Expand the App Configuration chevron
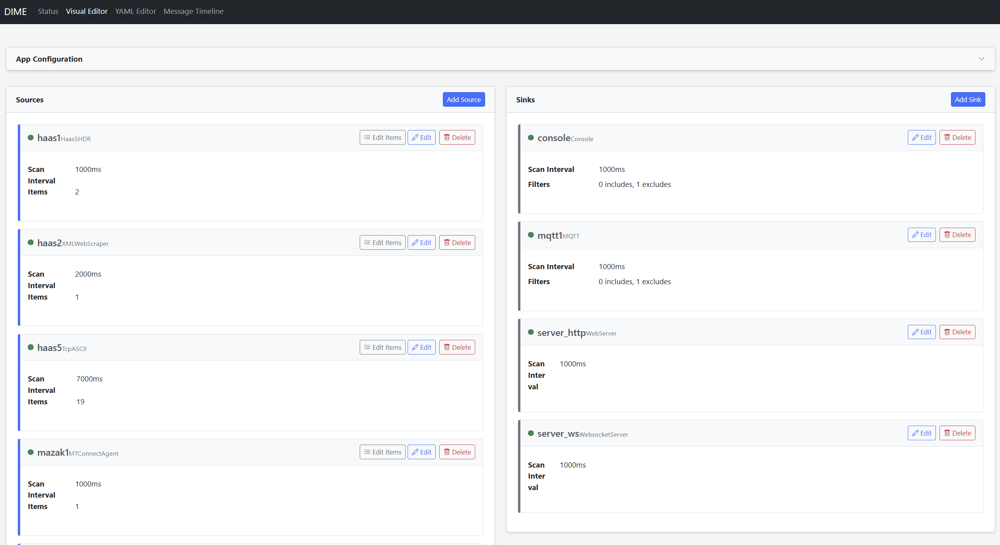 tap(981, 59)
